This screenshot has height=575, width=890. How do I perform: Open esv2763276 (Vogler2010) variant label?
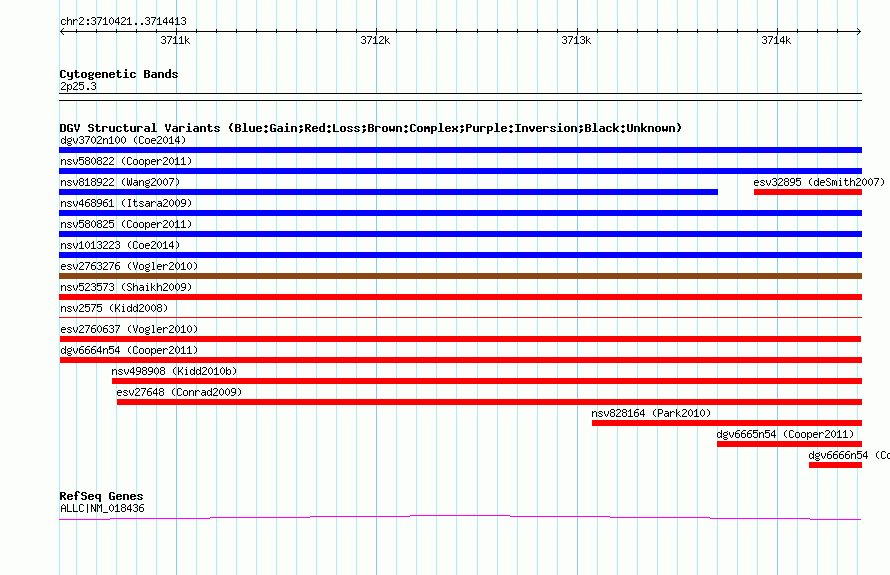(x=129, y=266)
